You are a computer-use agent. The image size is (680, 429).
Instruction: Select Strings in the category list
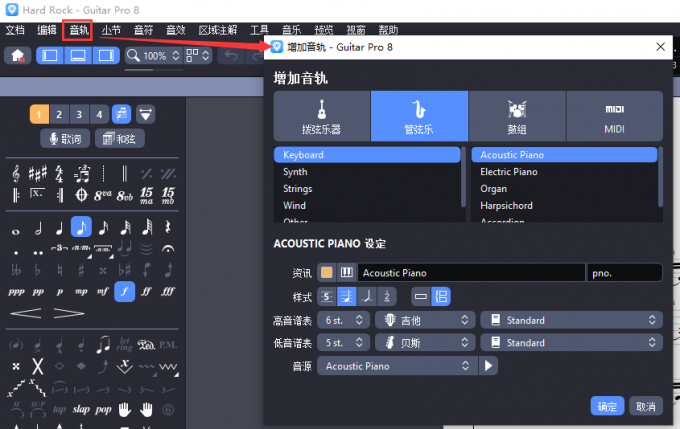pyautogui.click(x=367, y=189)
